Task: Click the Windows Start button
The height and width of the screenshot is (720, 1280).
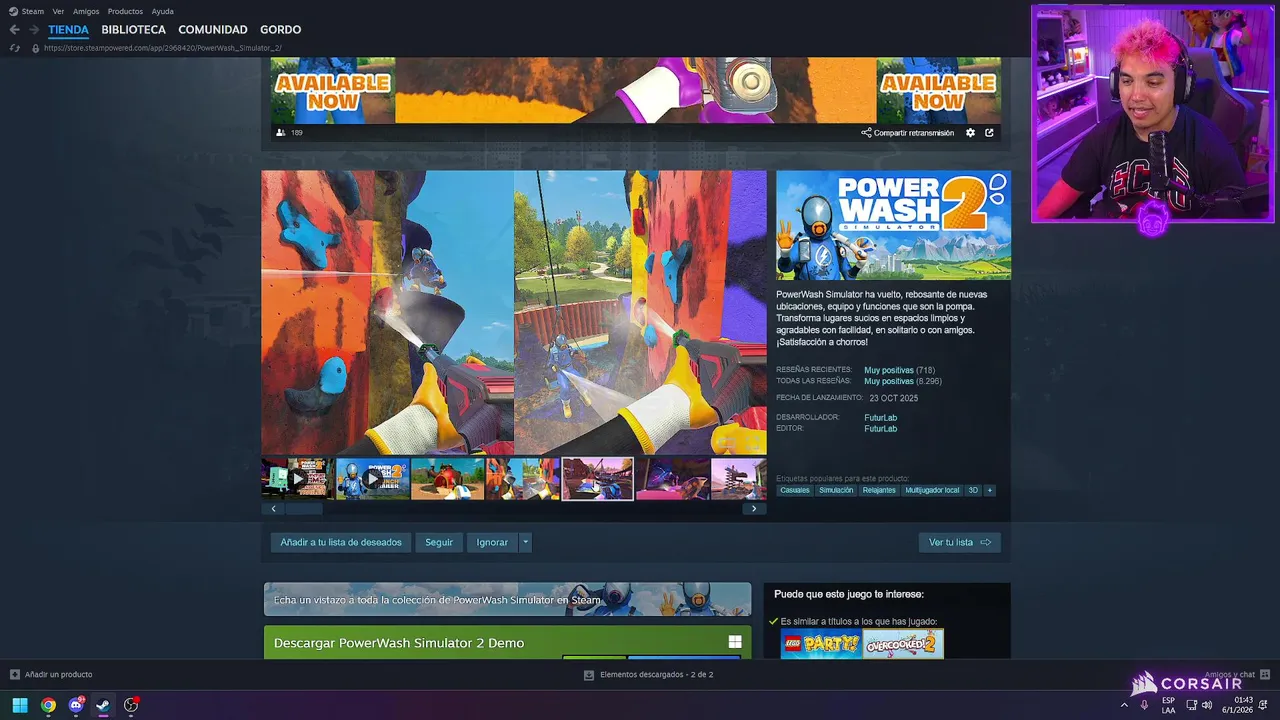Action: click(20, 705)
